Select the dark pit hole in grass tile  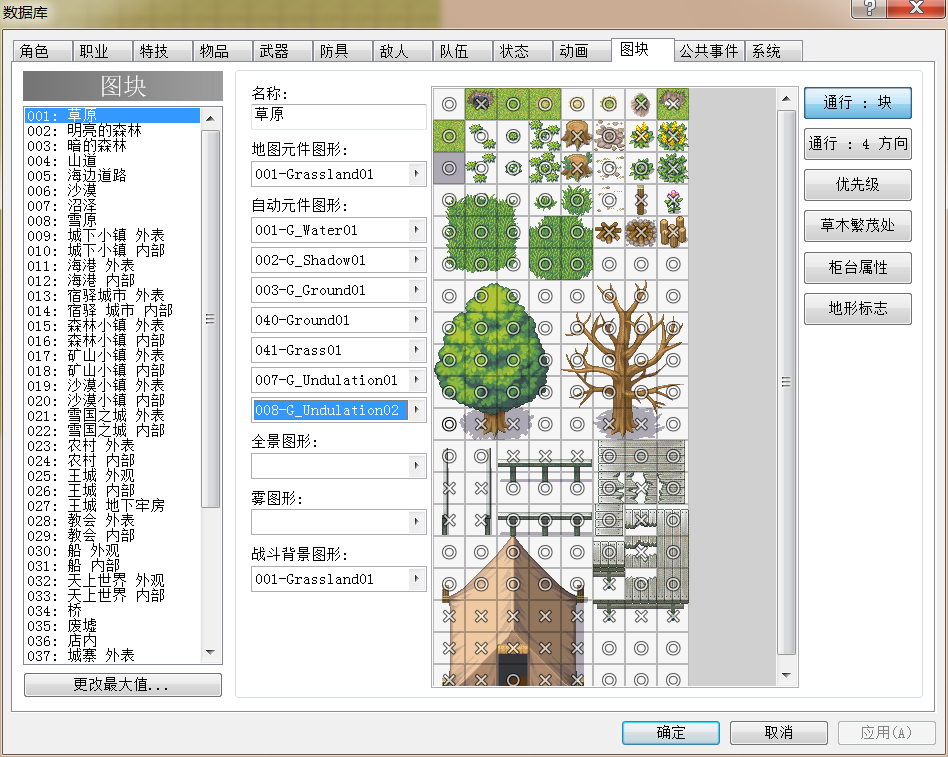coord(481,104)
